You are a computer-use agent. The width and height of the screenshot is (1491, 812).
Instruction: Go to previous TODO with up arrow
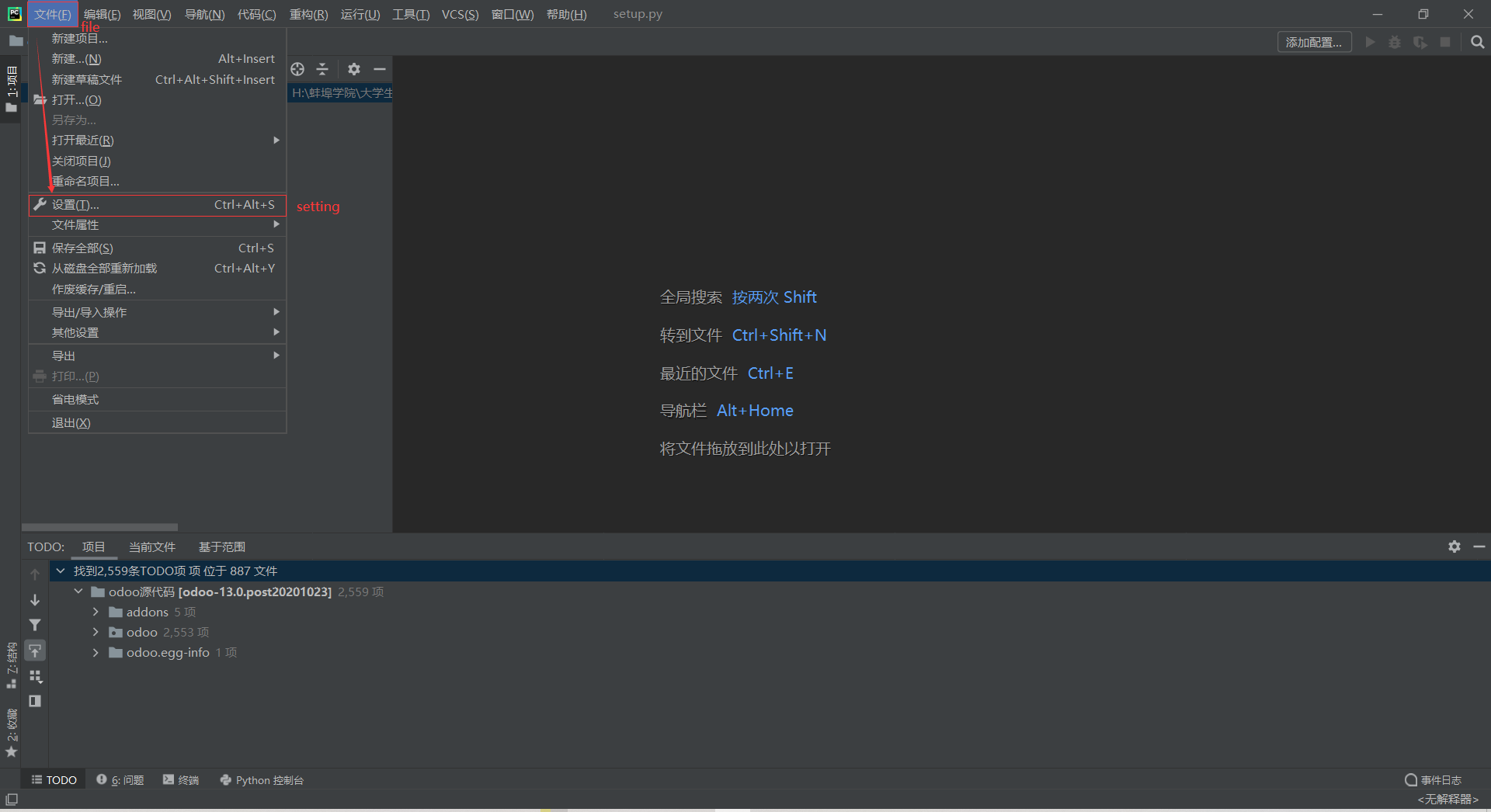(x=35, y=574)
